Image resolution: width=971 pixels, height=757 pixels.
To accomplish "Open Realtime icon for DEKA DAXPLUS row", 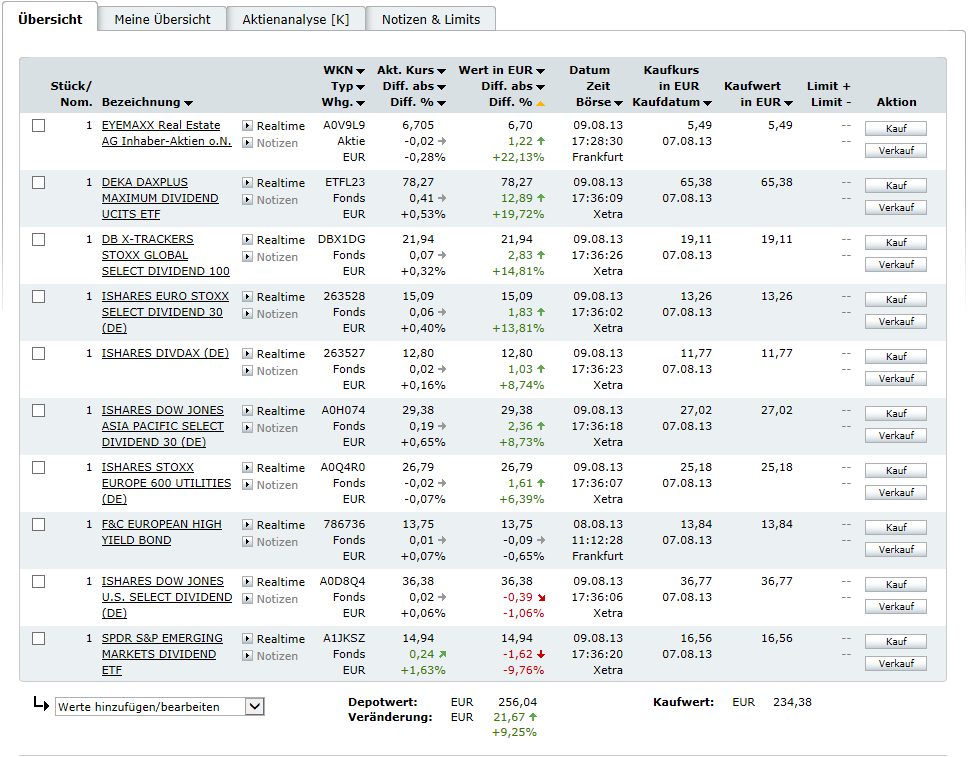I will pos(247,183).
